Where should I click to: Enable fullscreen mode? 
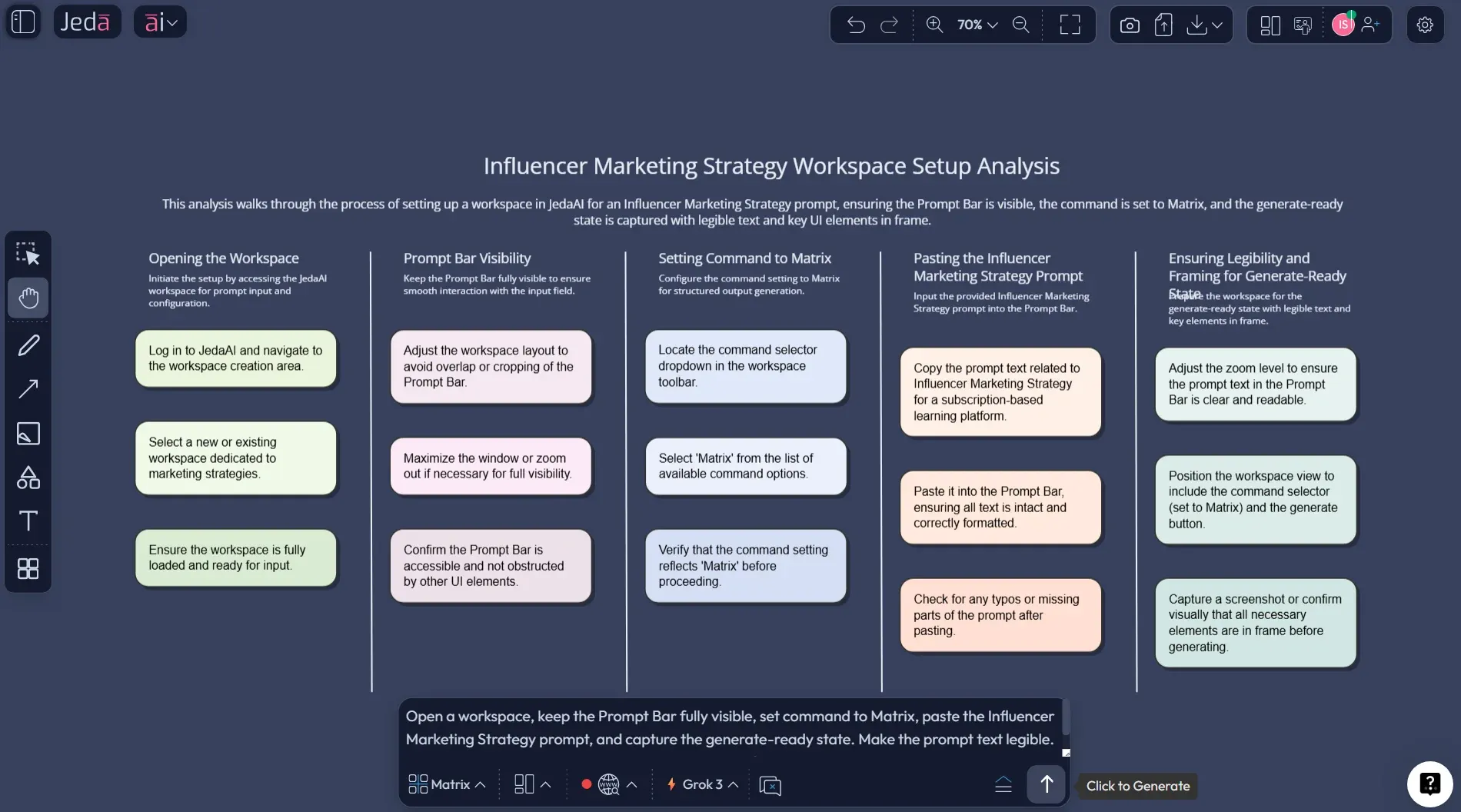click(x=1070, y=25)
